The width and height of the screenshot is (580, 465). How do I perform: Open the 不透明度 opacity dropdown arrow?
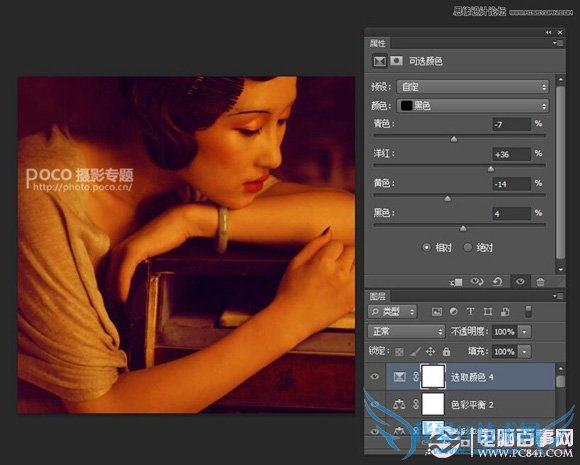[x=524, y=332]
